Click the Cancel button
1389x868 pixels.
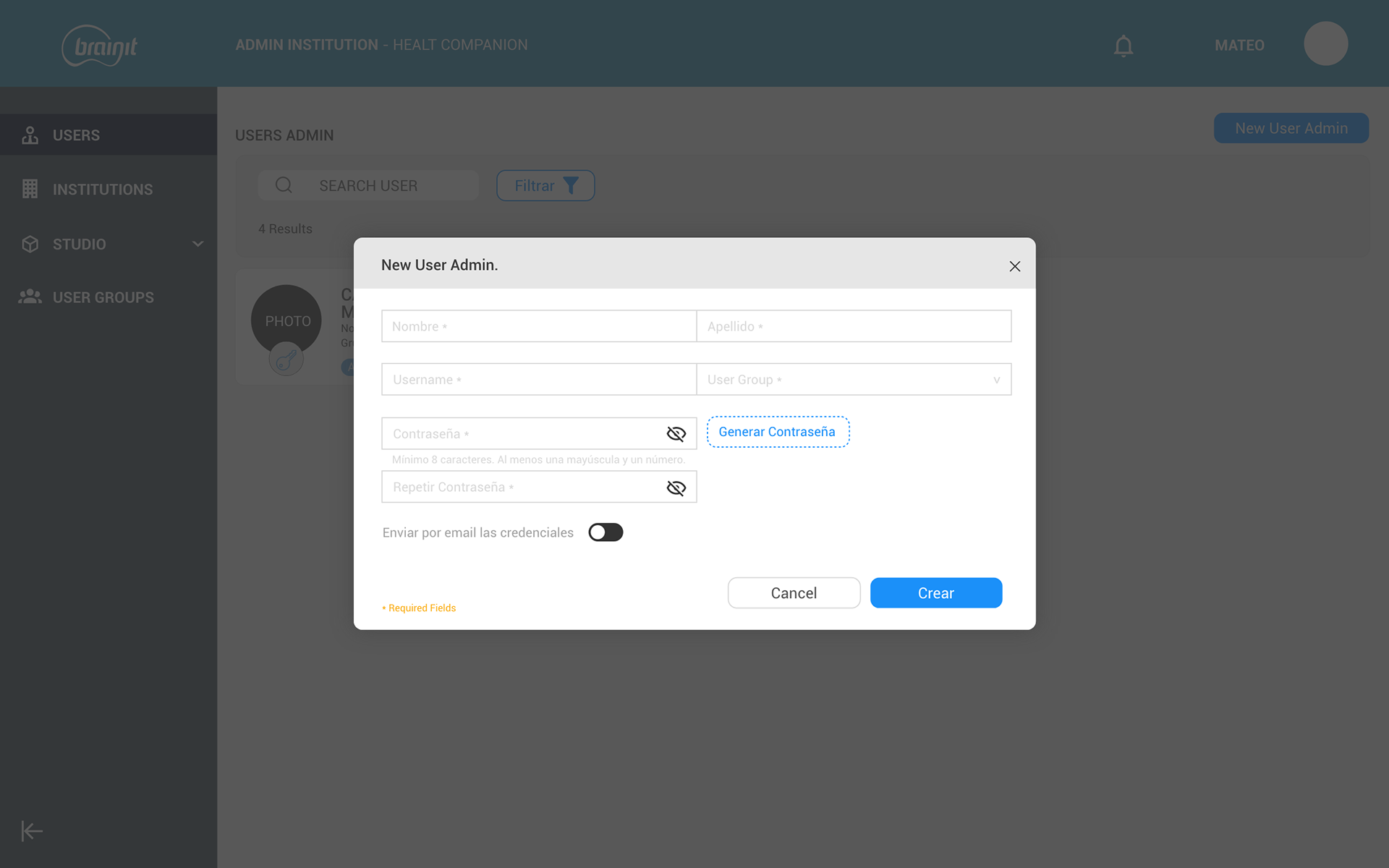click(794, 593)
